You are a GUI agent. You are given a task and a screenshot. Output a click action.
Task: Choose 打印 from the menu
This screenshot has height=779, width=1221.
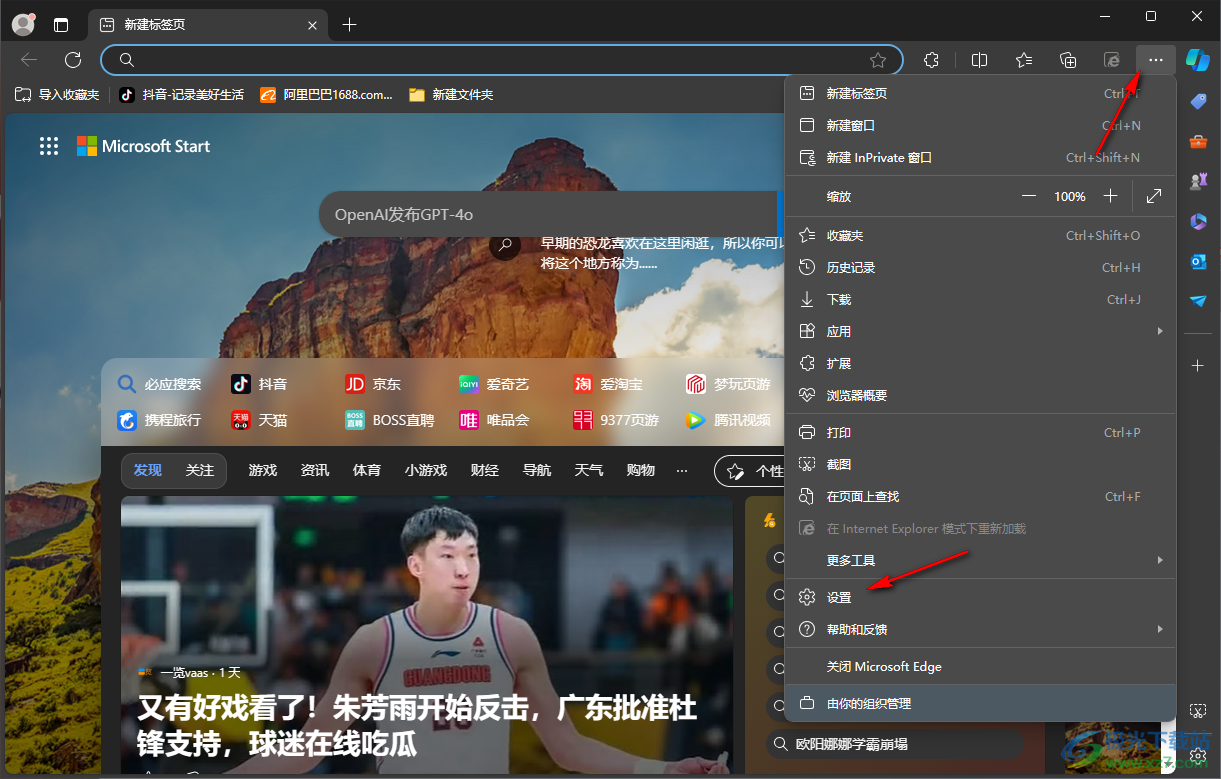(980, 432)
